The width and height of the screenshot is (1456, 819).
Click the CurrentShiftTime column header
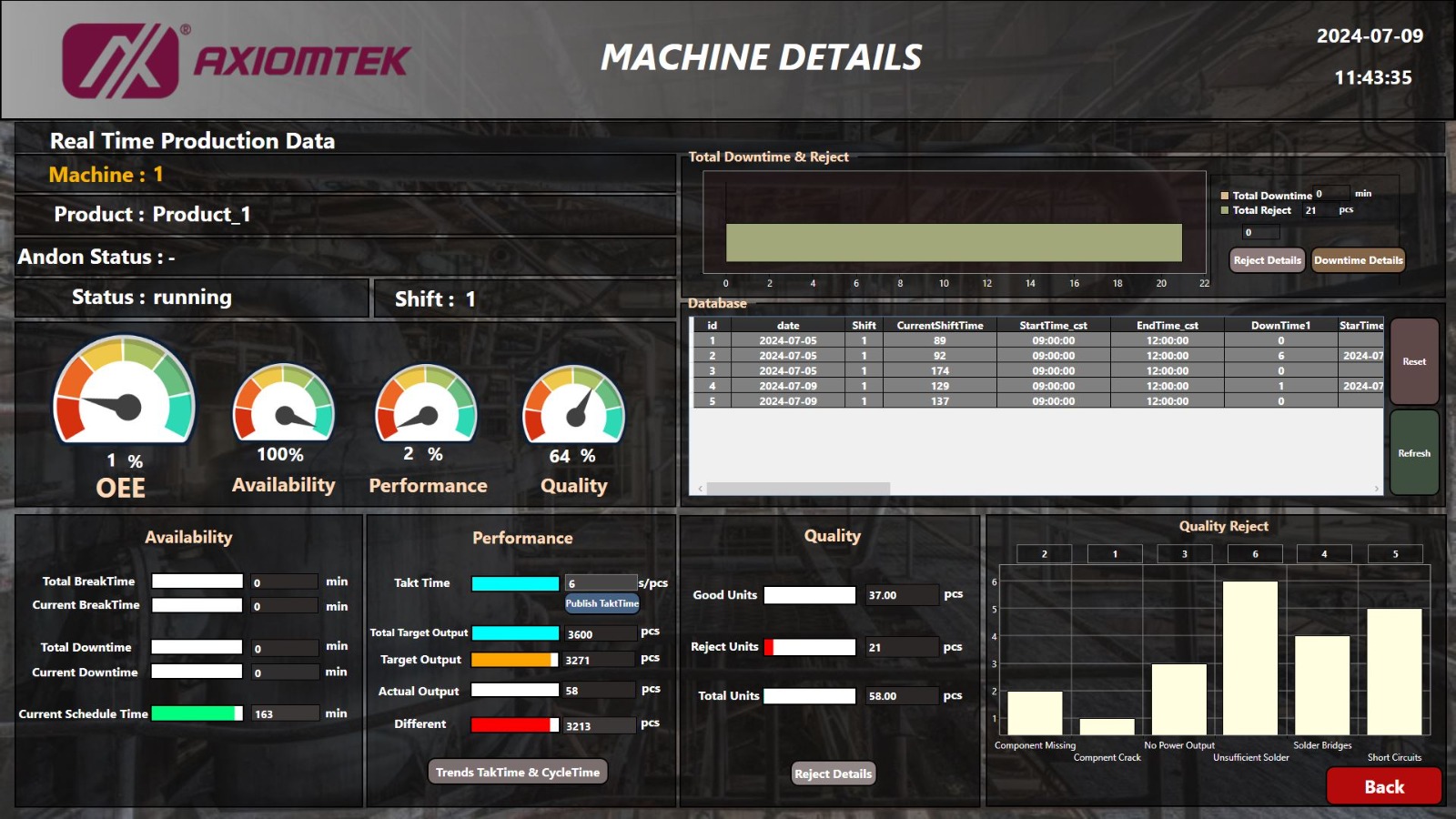pos(940,325)
